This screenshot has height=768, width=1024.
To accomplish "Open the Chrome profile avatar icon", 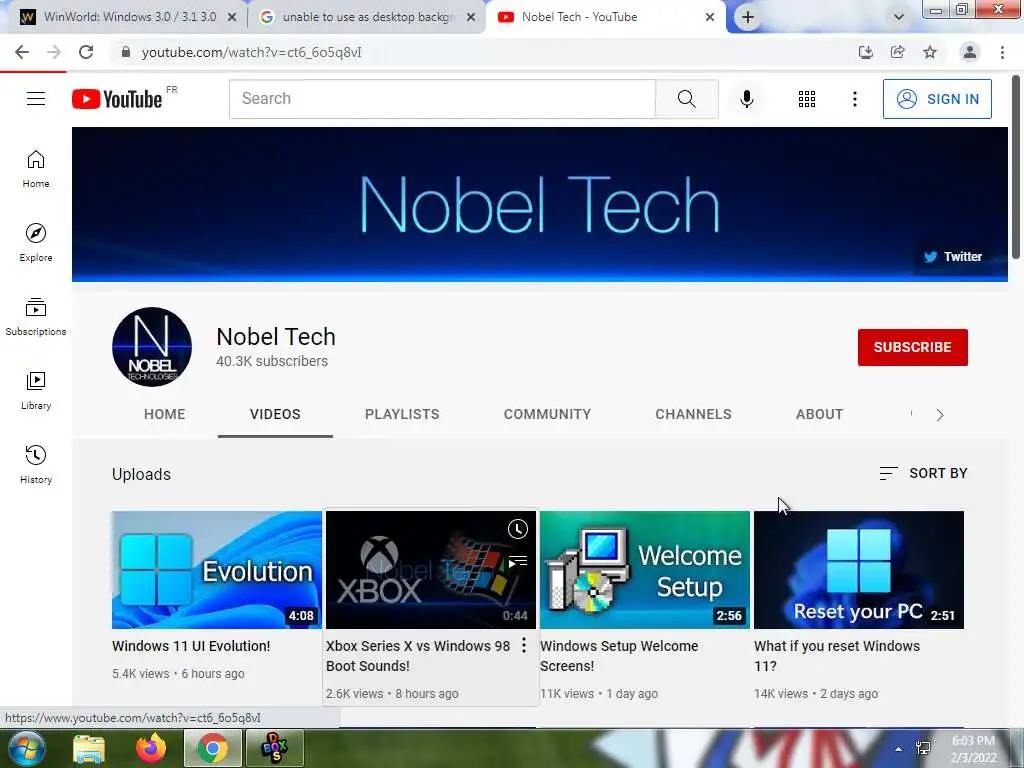I will pyautogui.click(x=970, y=52).
